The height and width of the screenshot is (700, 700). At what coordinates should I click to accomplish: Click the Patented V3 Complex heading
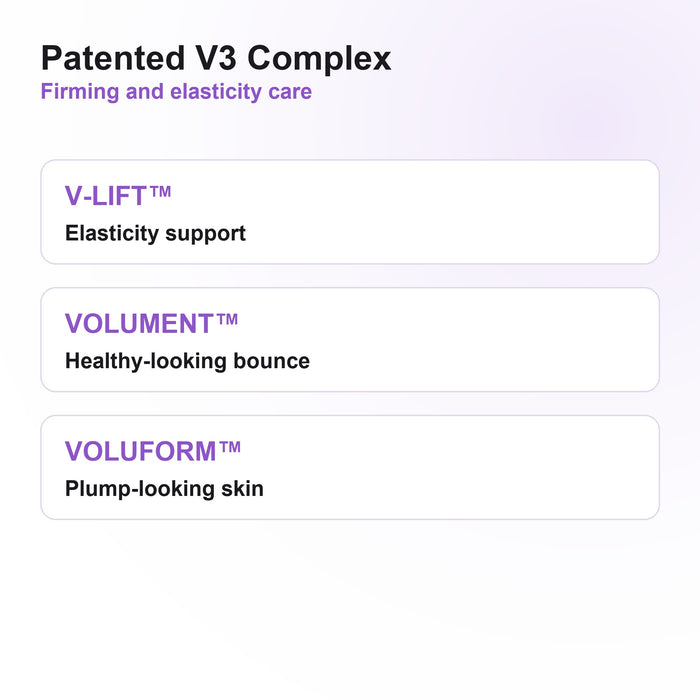pos(216,59)
